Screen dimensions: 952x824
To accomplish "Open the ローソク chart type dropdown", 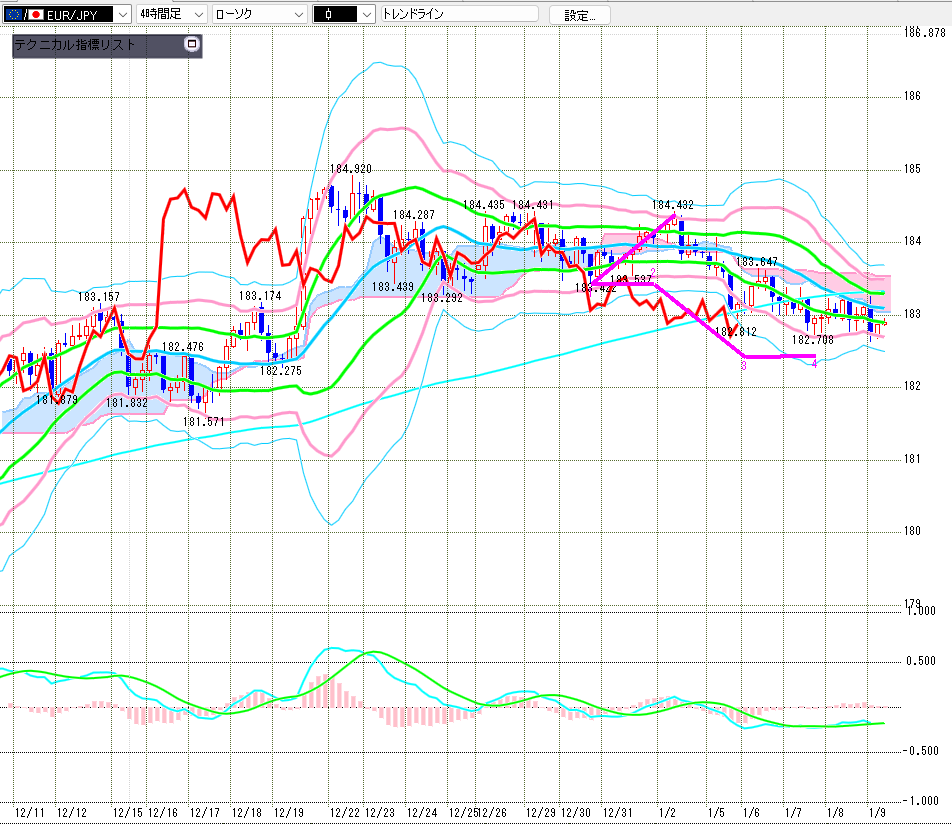I will coord(298,14).
